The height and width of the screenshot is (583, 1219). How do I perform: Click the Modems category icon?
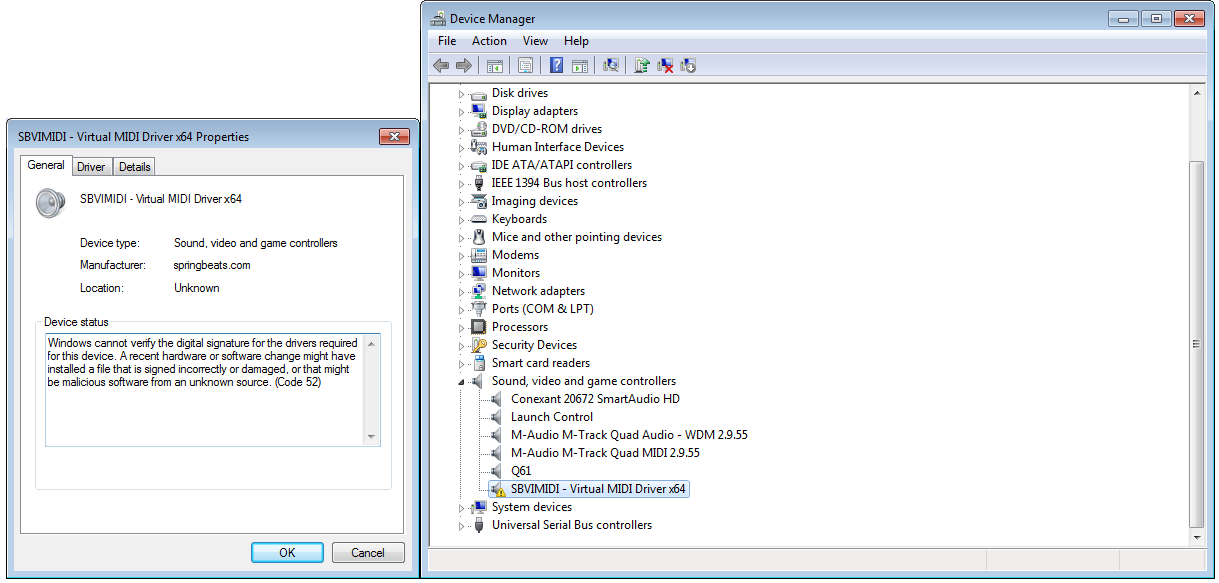click(478, 255)
